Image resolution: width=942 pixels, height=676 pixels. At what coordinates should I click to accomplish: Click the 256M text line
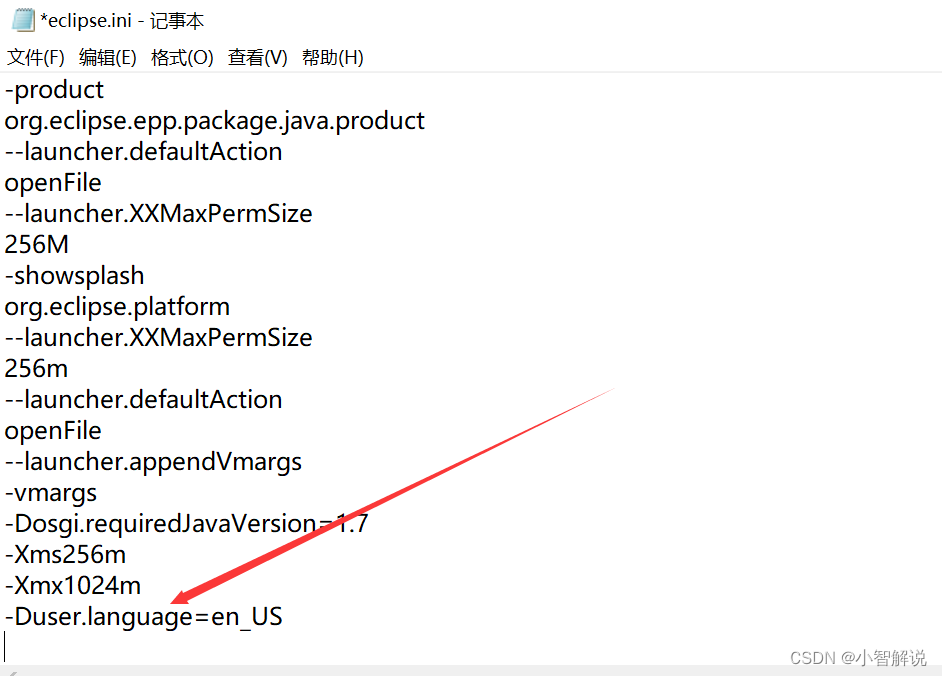pyautogui.click(x=36, y=244)
